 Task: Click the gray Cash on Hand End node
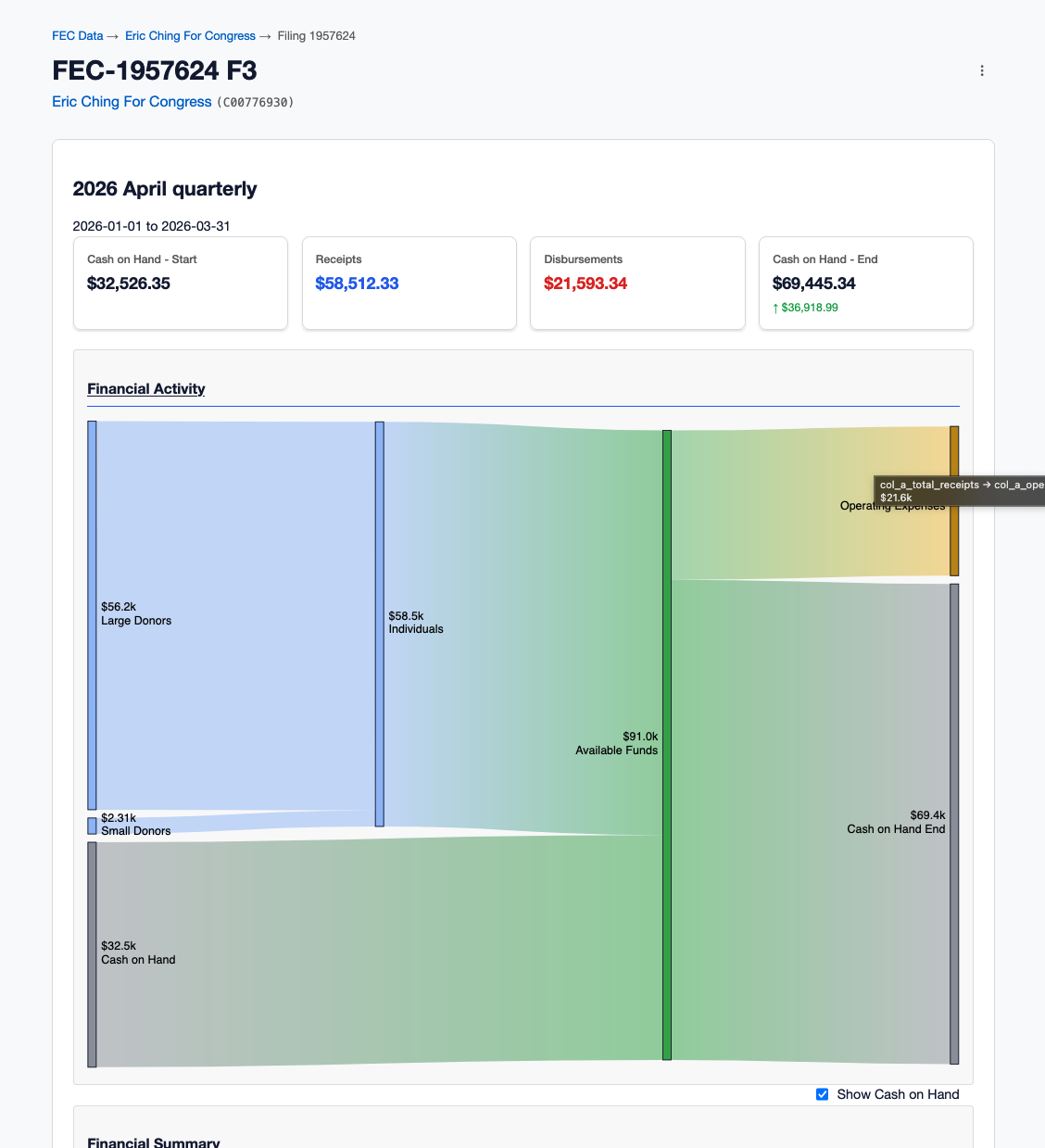coord(954,824)
